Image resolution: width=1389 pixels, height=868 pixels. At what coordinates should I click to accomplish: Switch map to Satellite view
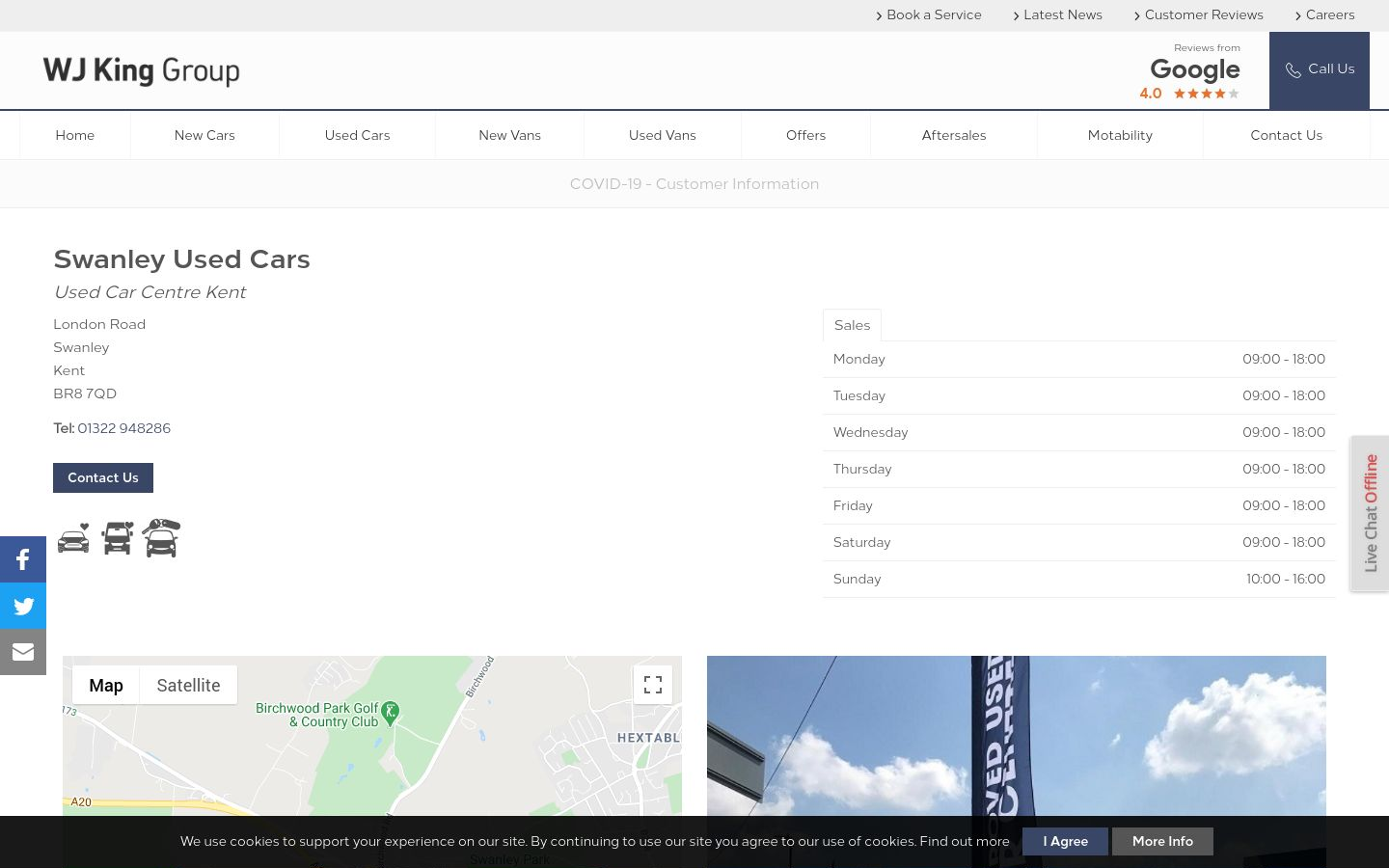pyautogui.click(x=188, y=685)
